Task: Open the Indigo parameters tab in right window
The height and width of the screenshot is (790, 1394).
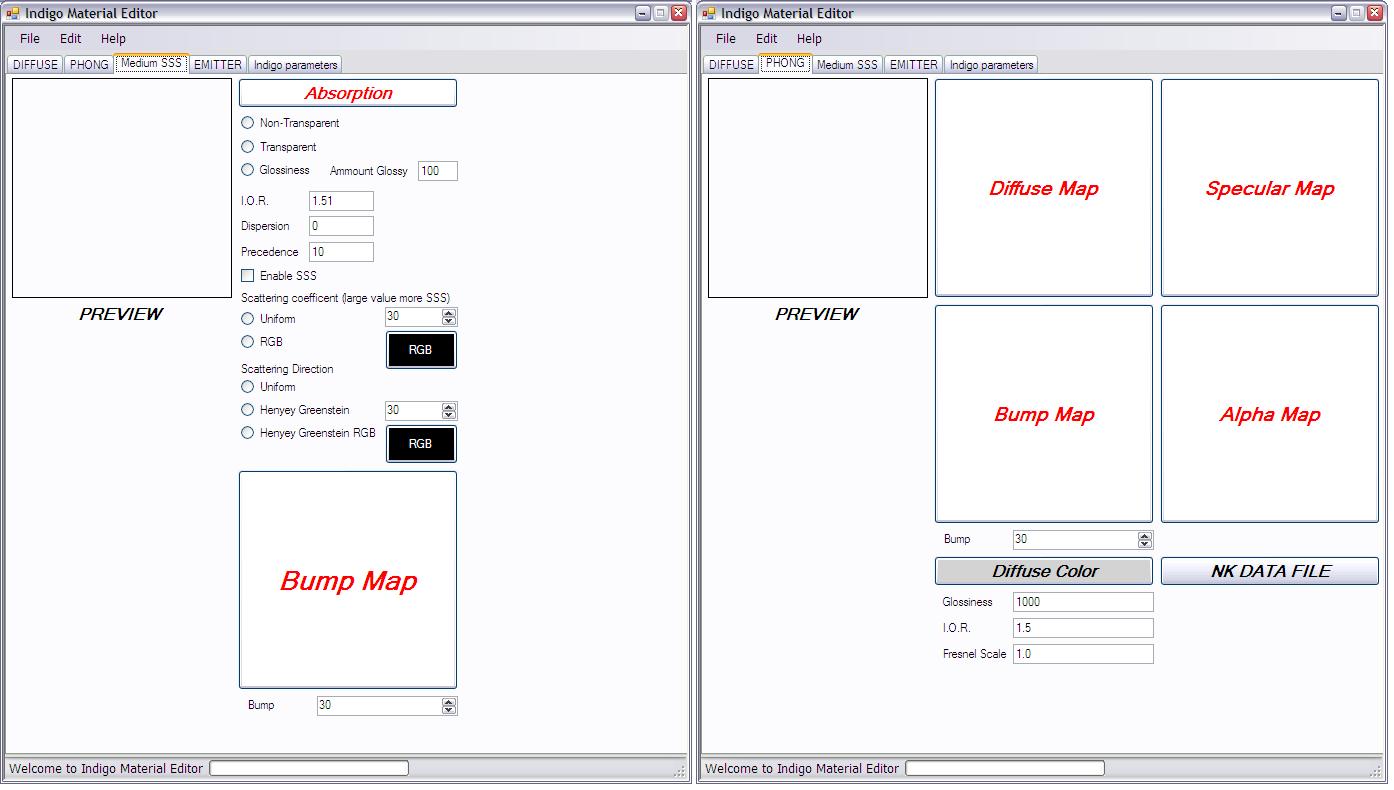Action: tap(991, 65)
